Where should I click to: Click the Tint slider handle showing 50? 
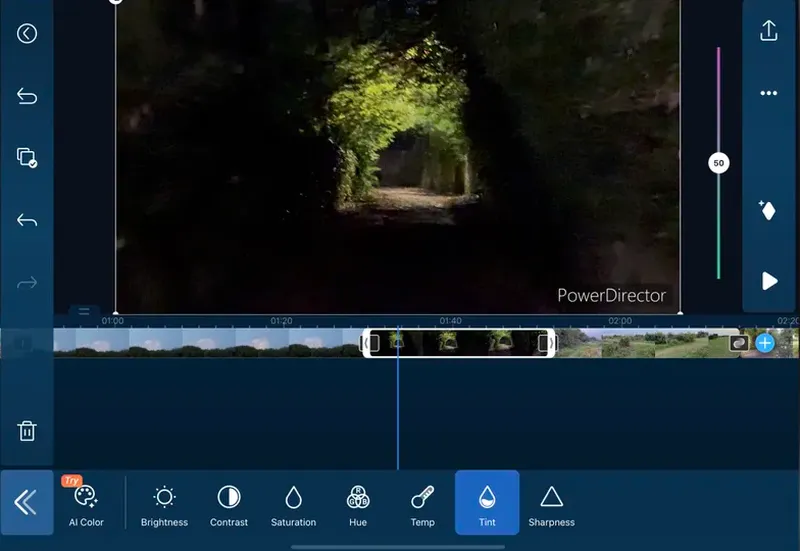coord(718,163)
